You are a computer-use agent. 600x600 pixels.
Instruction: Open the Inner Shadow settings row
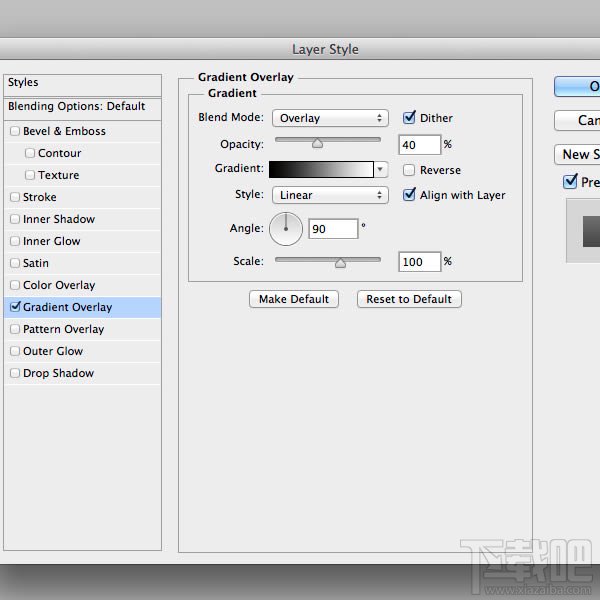click(x=83, y=219)
